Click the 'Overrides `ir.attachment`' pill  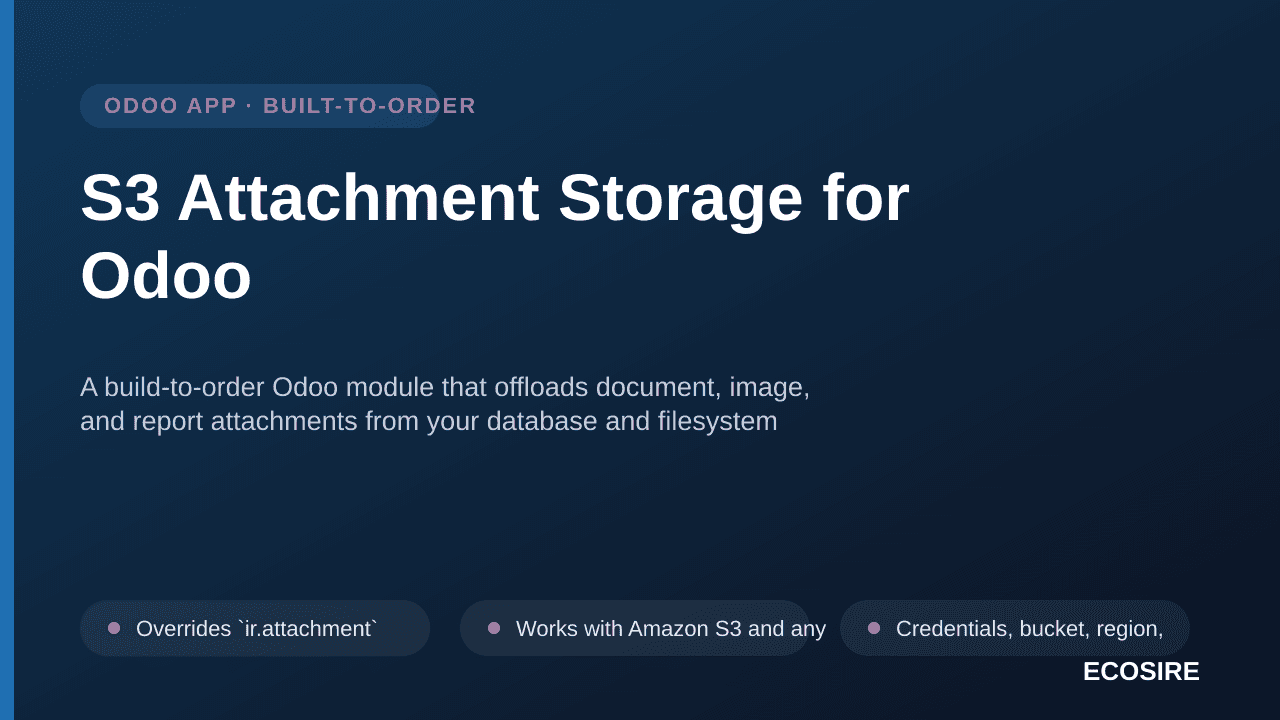[255, 628]
